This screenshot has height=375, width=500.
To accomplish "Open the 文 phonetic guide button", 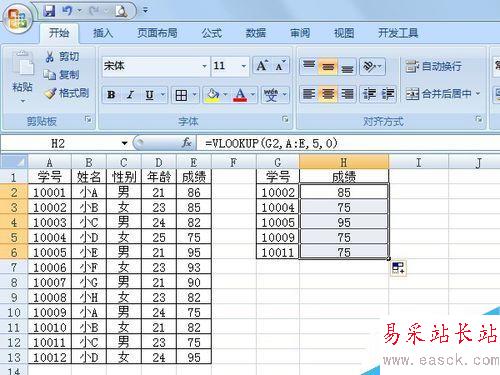I will point(271,95).
